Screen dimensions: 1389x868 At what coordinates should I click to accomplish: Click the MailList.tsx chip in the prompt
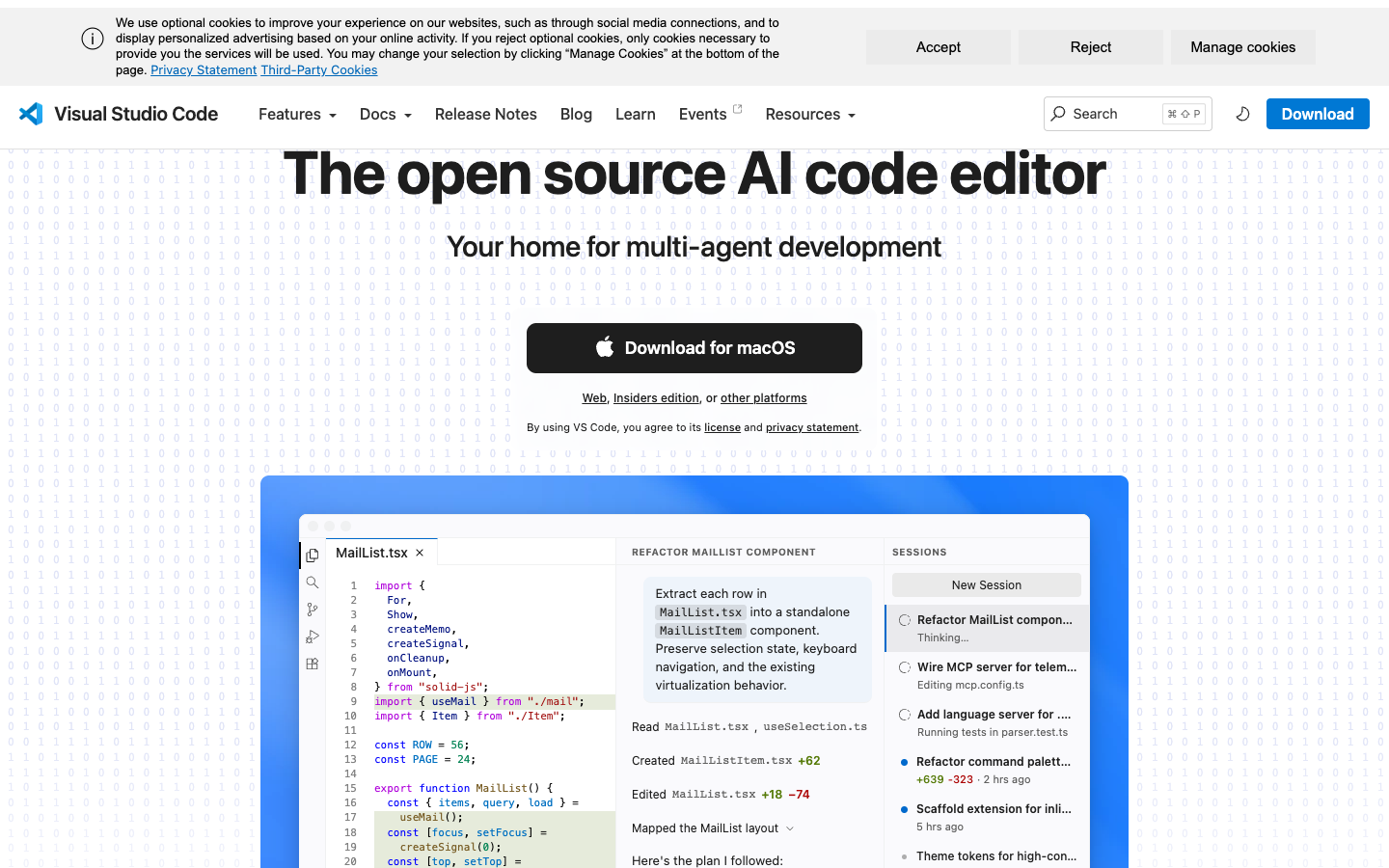point(700,612)
